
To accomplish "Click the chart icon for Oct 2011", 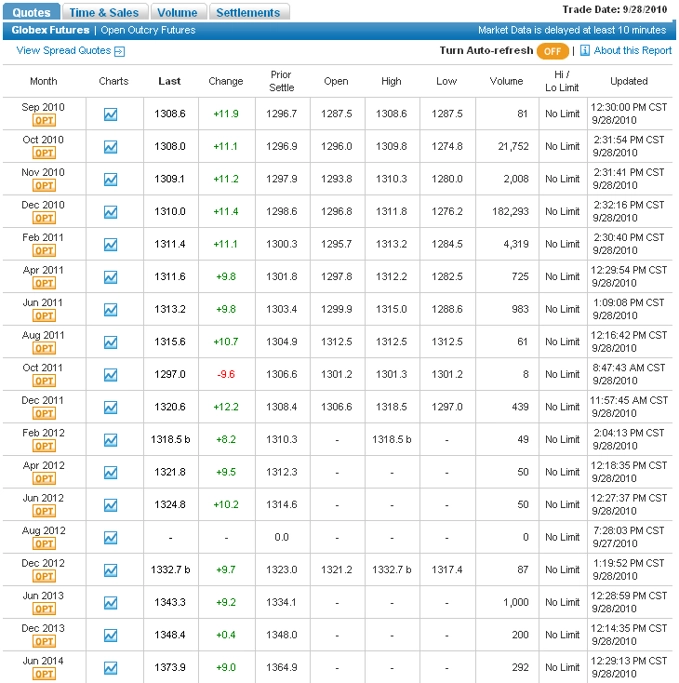I will [x=110, y=374].
